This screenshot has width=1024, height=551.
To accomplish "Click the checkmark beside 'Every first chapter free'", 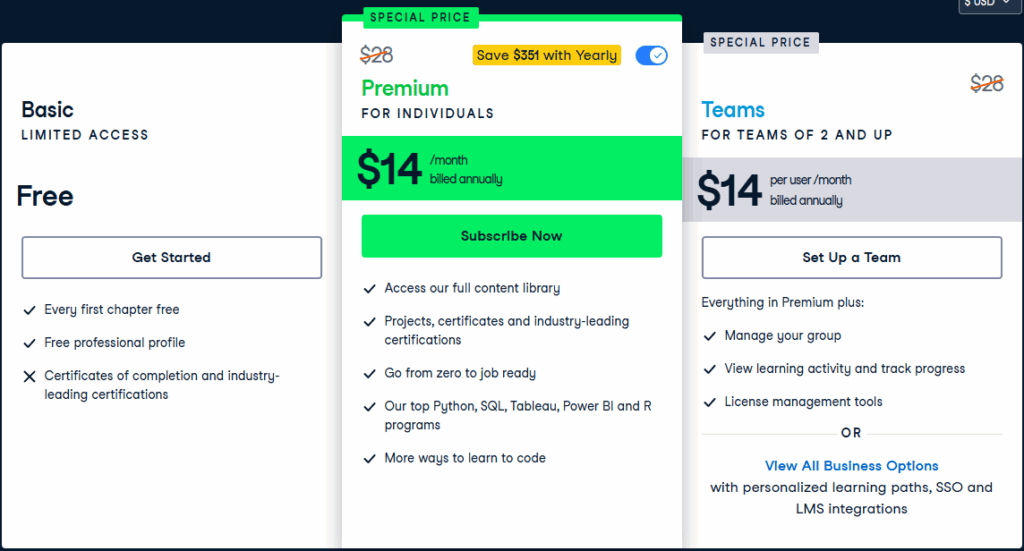I will (29, 310).
